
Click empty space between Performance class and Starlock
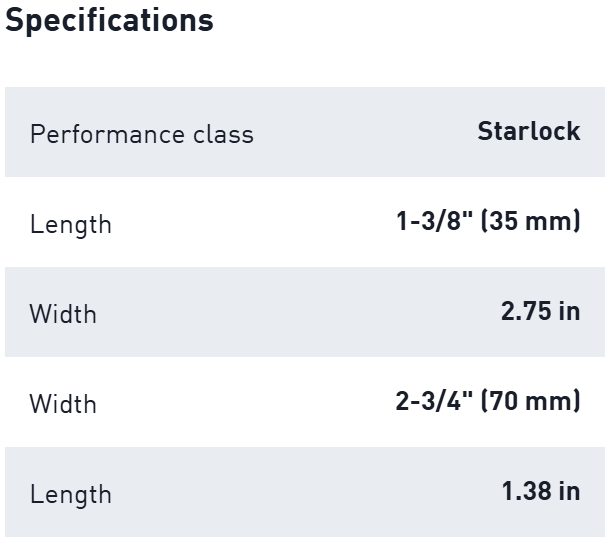365,133
